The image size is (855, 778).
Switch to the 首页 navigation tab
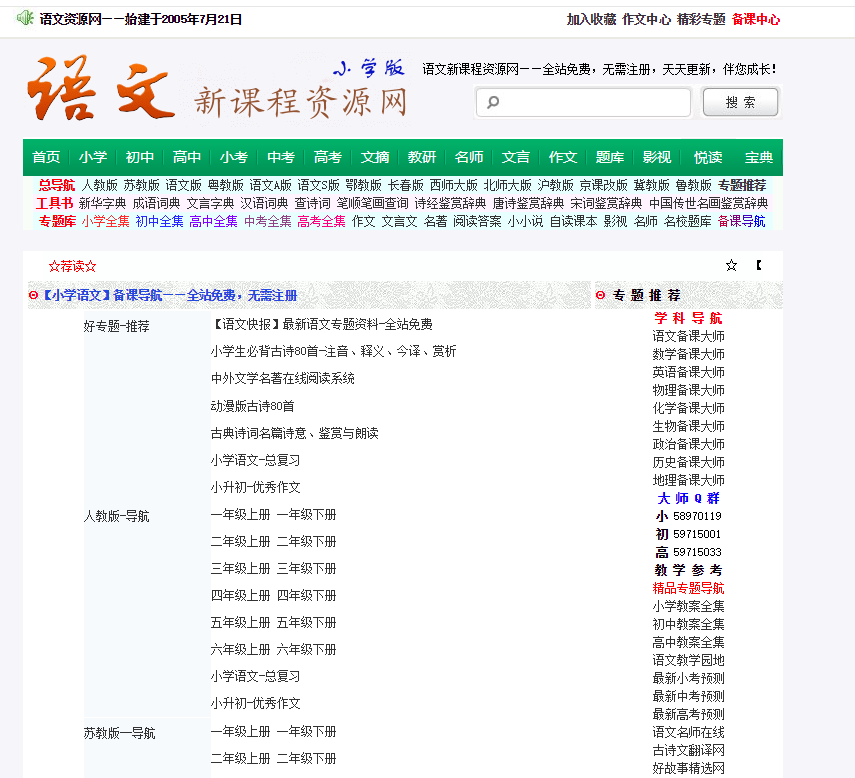pyautogui.click(x=45, y=156)
